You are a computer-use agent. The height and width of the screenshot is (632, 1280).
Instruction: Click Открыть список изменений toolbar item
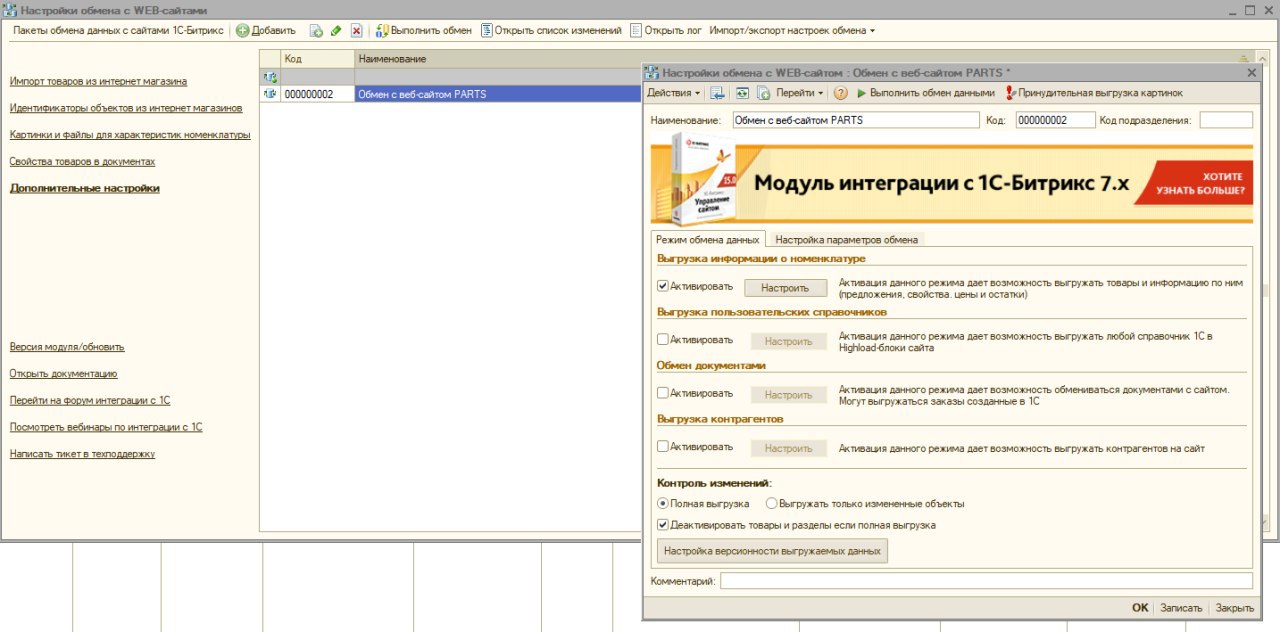point(551,31)
